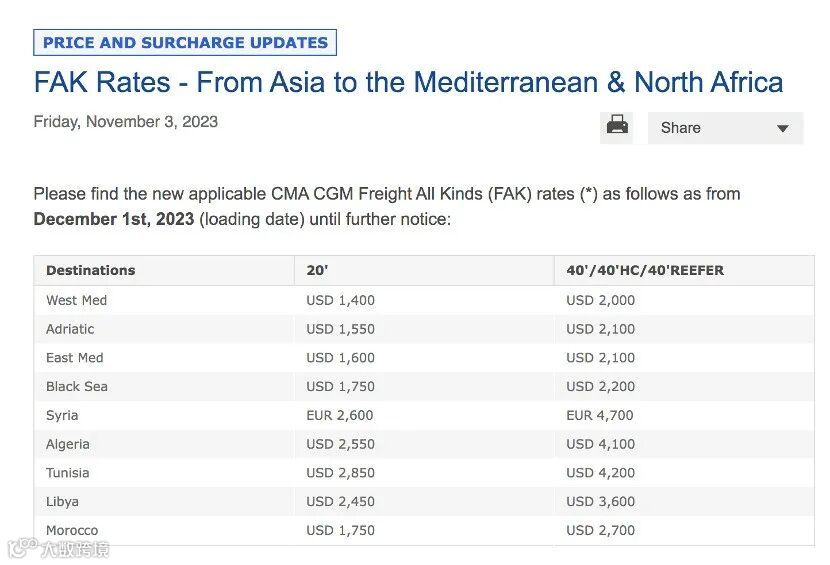Click the Black Sea destination cell
Viewport: 830px width, 565px height.
[77, 386]
